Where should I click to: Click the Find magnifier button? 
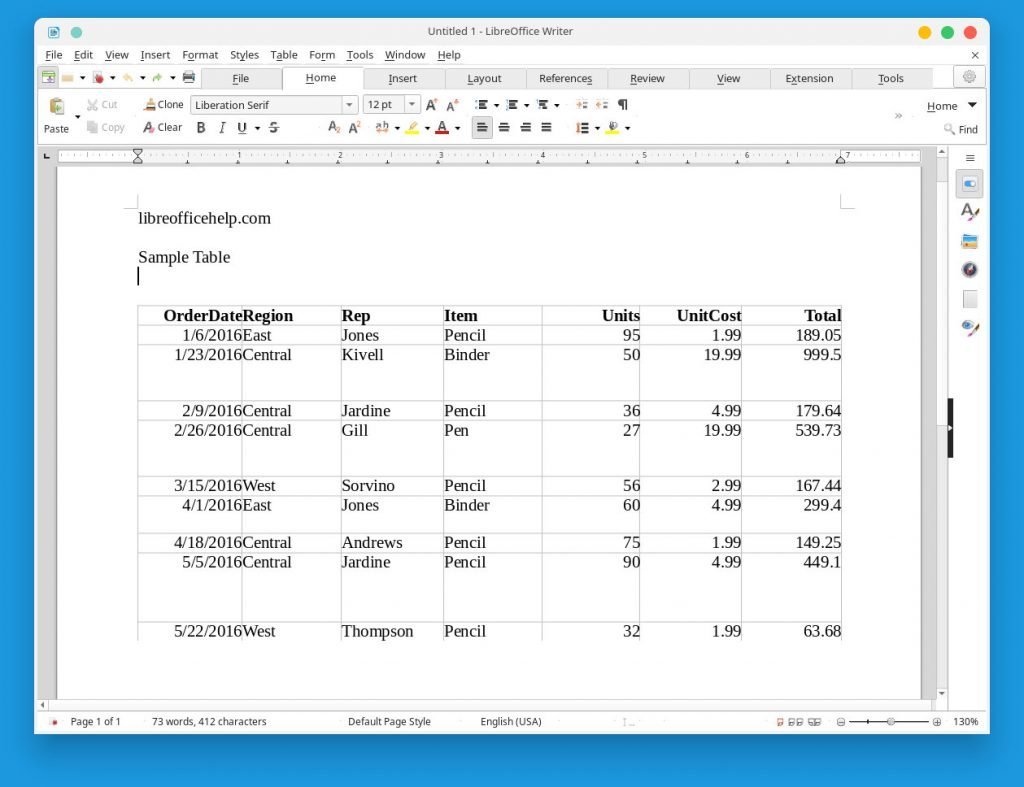pyautogui.click(x=961, y=129)
